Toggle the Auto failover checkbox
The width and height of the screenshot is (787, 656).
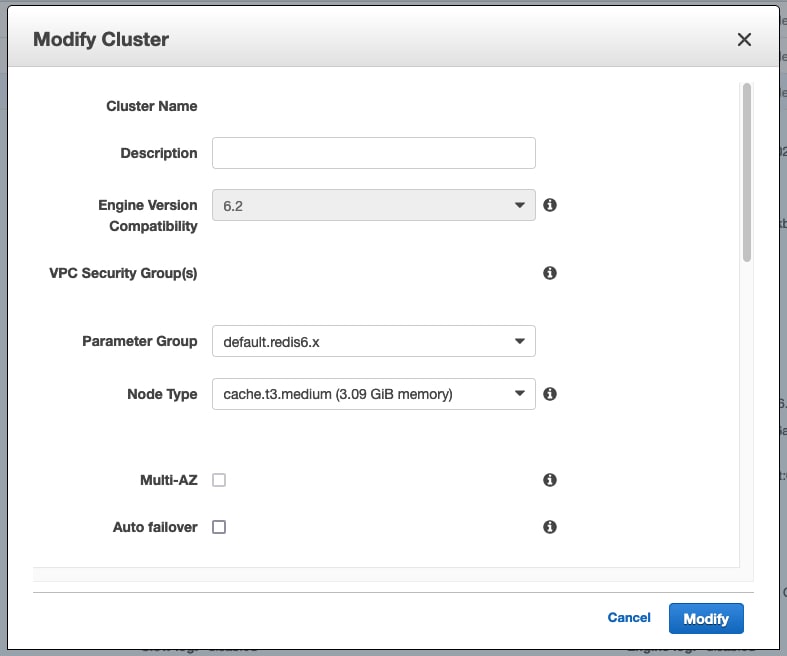tap(219, 527)
